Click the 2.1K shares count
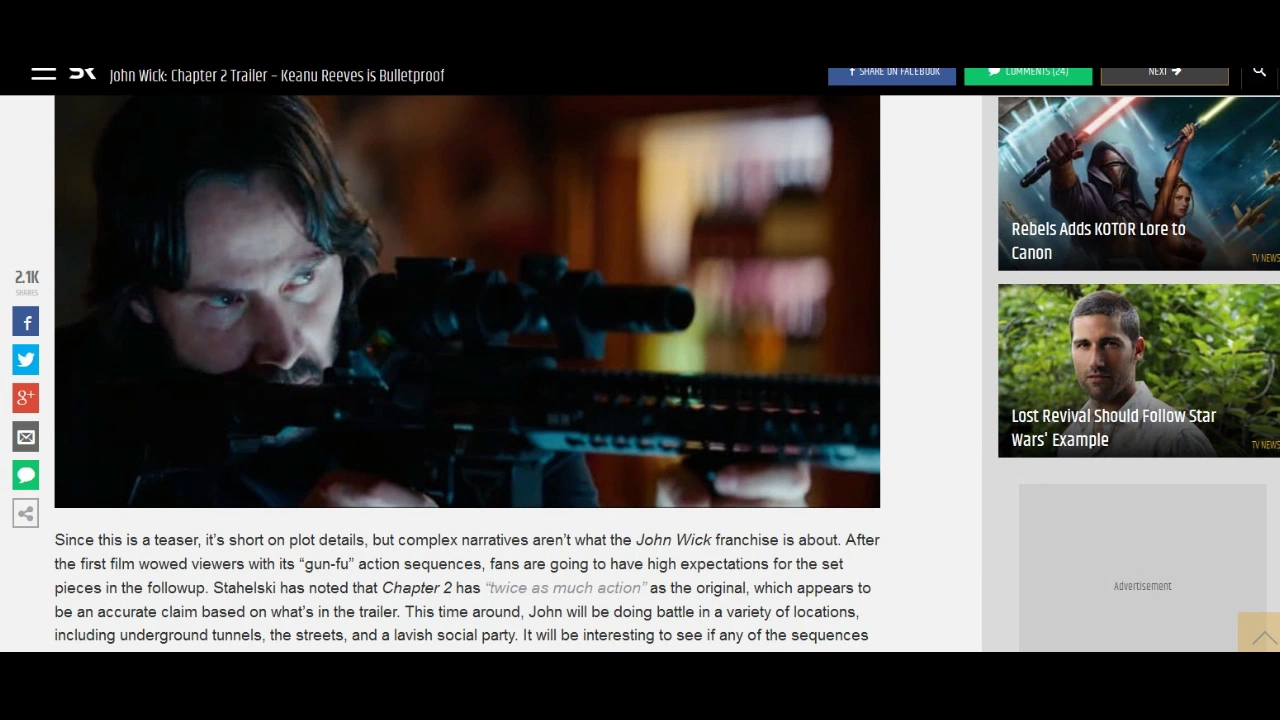The width and height of the screenshot is (1280, 720). click(x=26, y=278)
